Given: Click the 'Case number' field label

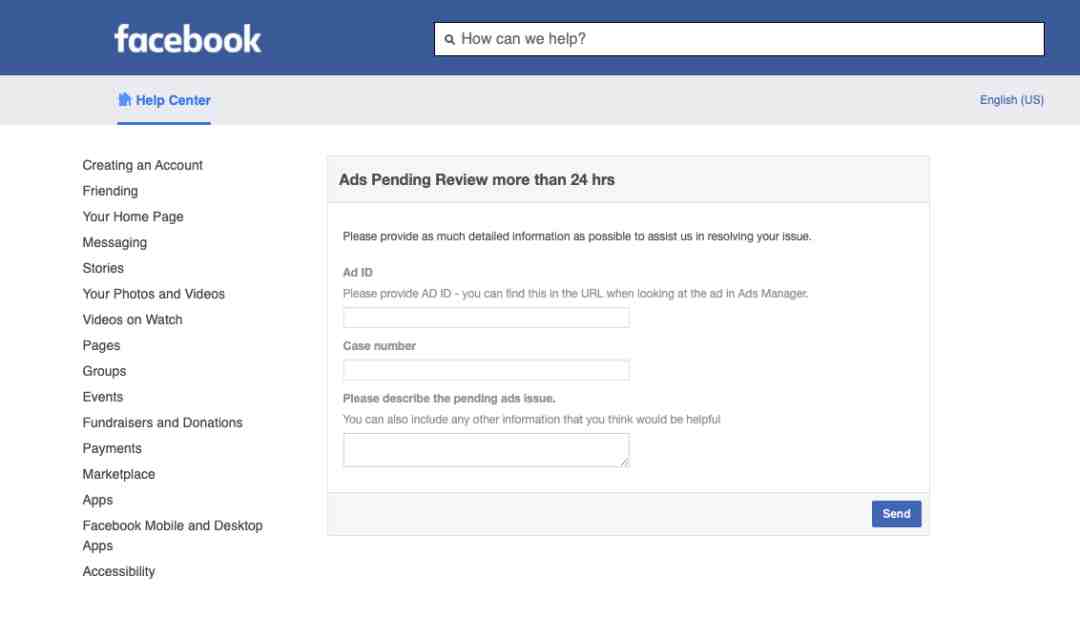Looking at the screenshot, I should tap(379, 346).
